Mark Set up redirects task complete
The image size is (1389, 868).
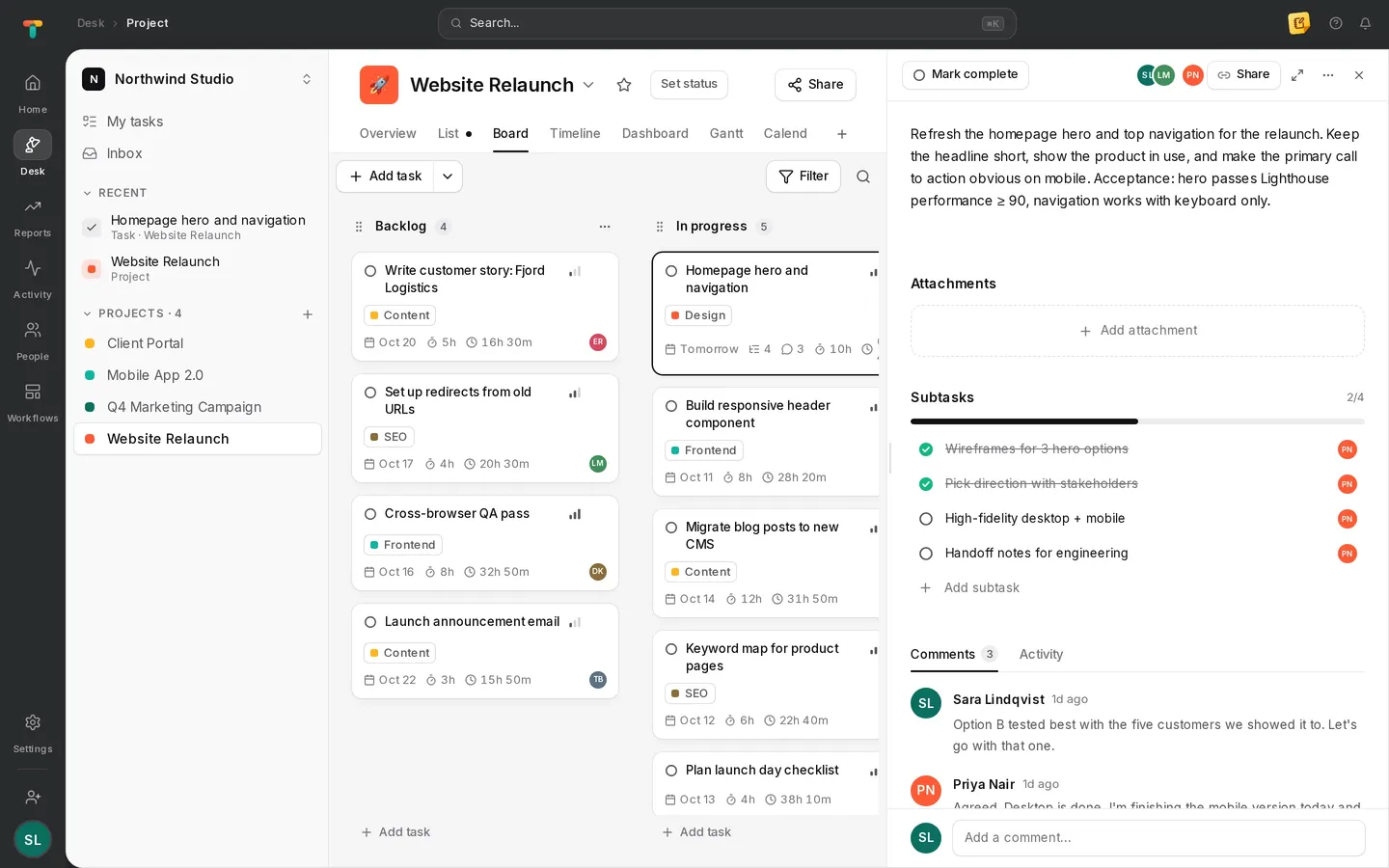click(x=370, y=393)
